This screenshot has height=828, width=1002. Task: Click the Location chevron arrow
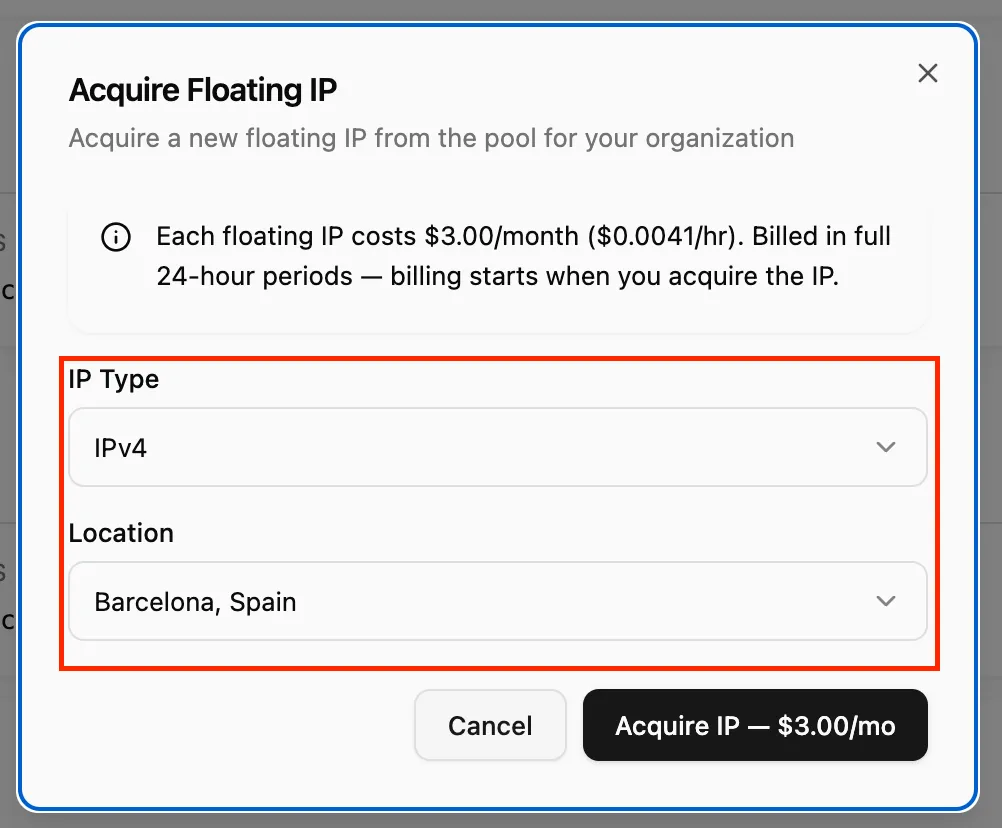point(885,601)
